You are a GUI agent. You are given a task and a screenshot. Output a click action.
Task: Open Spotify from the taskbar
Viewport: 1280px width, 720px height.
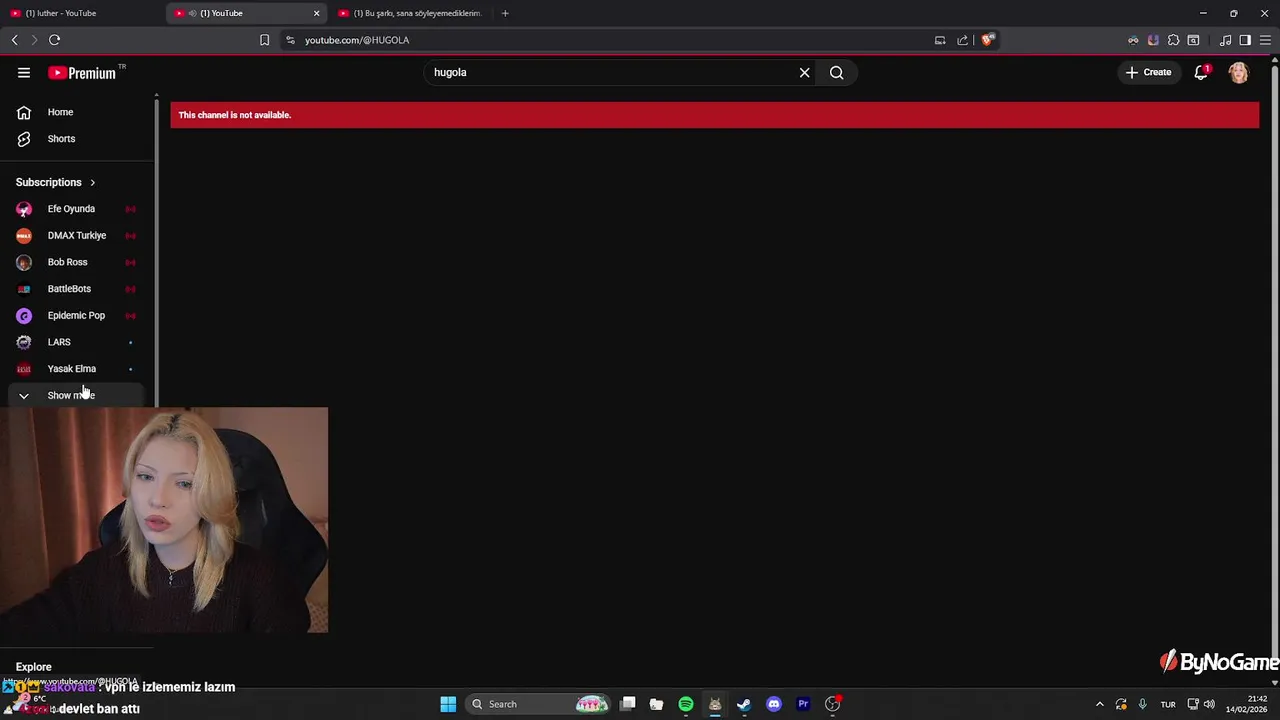(686, 704)
